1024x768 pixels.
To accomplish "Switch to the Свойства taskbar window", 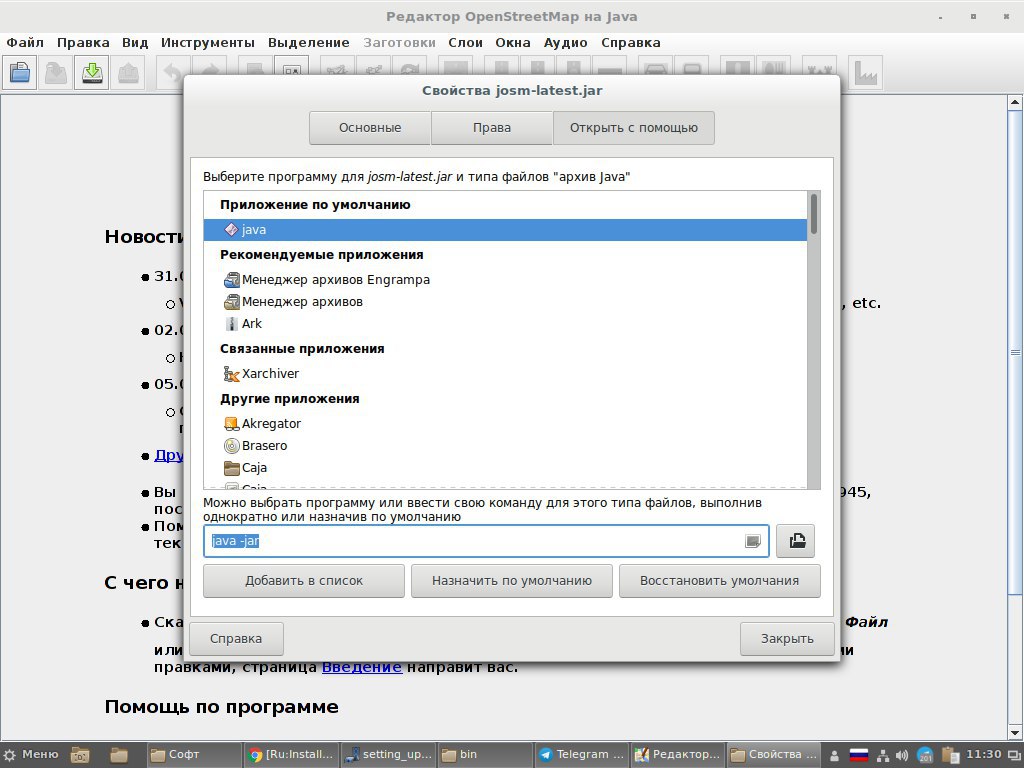I will [x=774, y=755].
